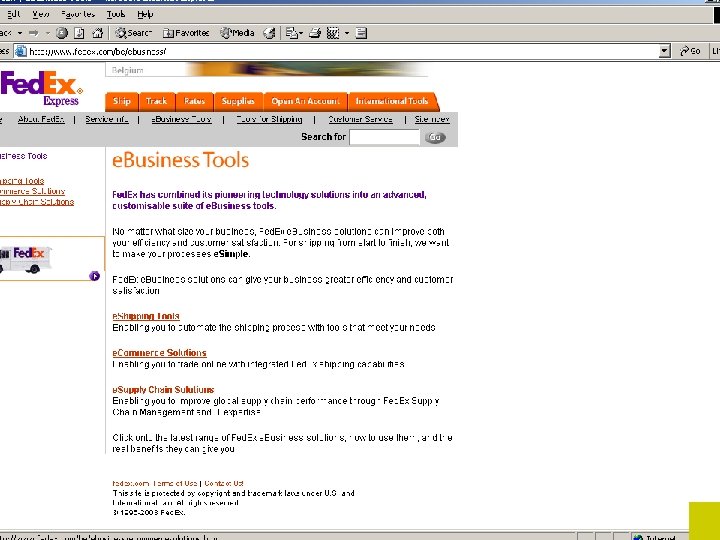The width and height of the screenshot is (720, 540).
Task: Open the fedex.com Terms of Use footer link
Action: [155, 483]
